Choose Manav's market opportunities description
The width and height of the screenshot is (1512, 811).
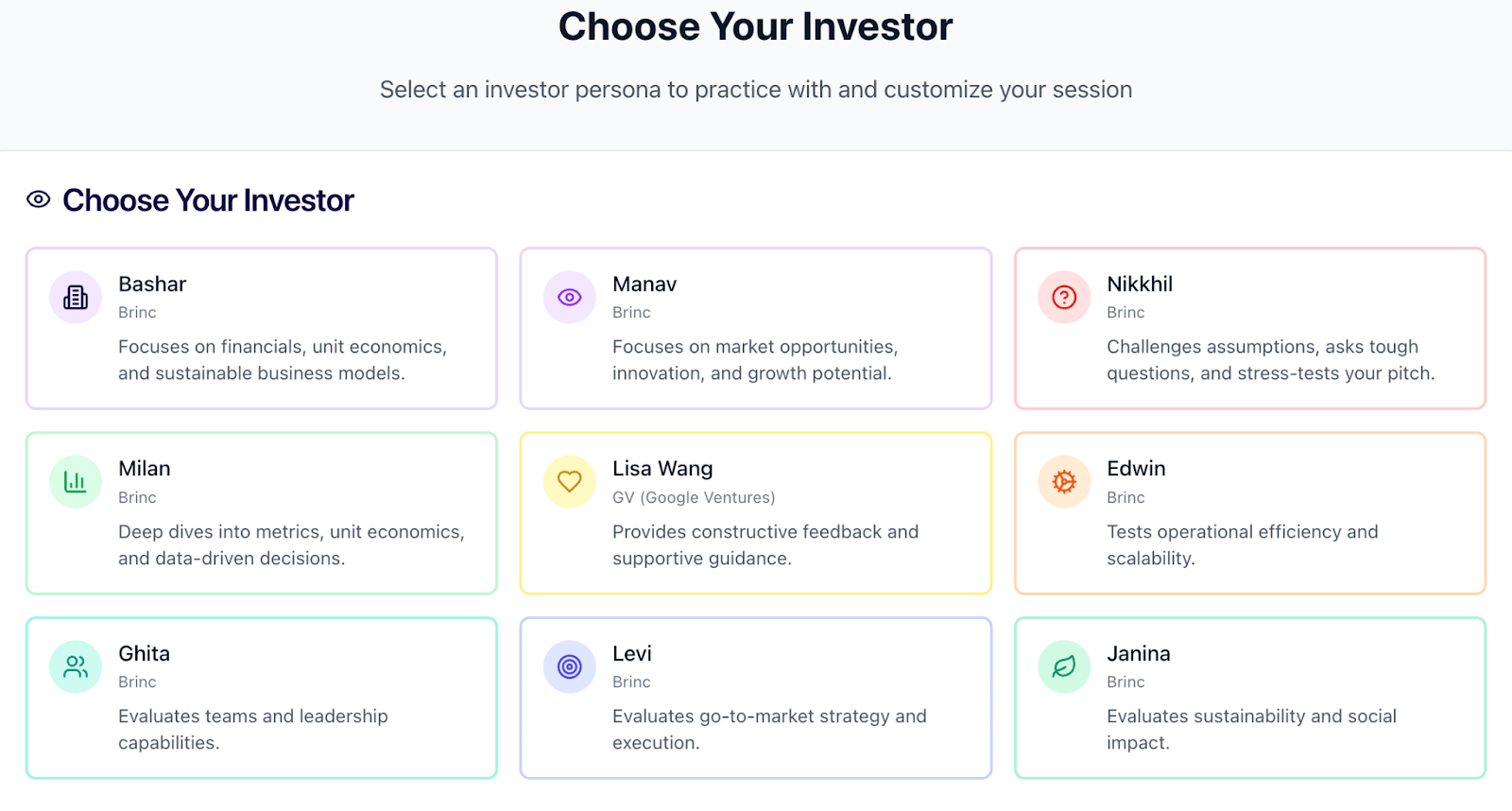click(754, 360)
